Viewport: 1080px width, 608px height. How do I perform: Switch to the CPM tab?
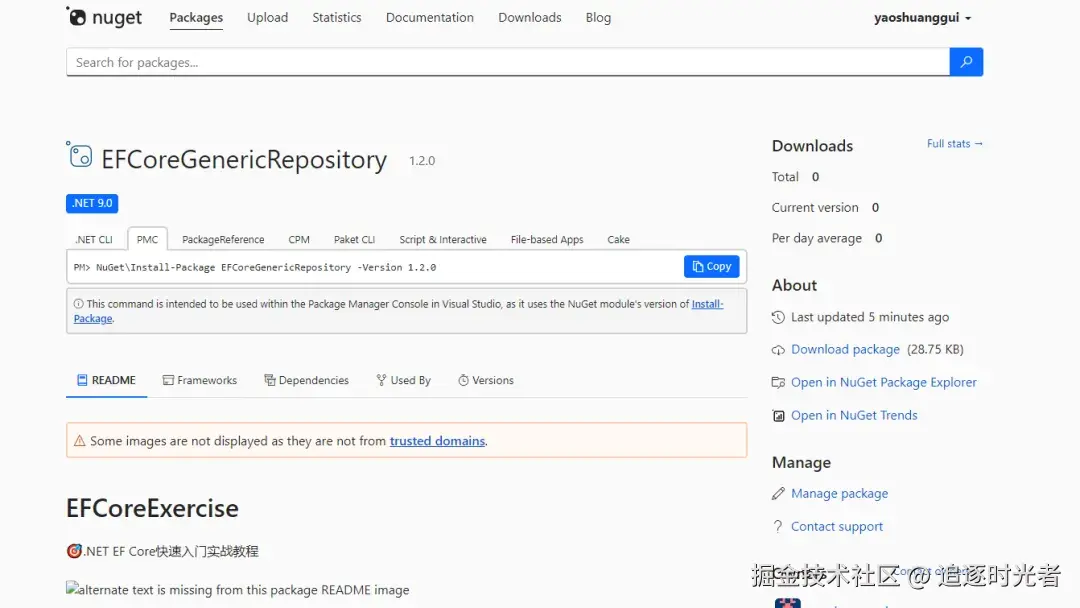299,240
